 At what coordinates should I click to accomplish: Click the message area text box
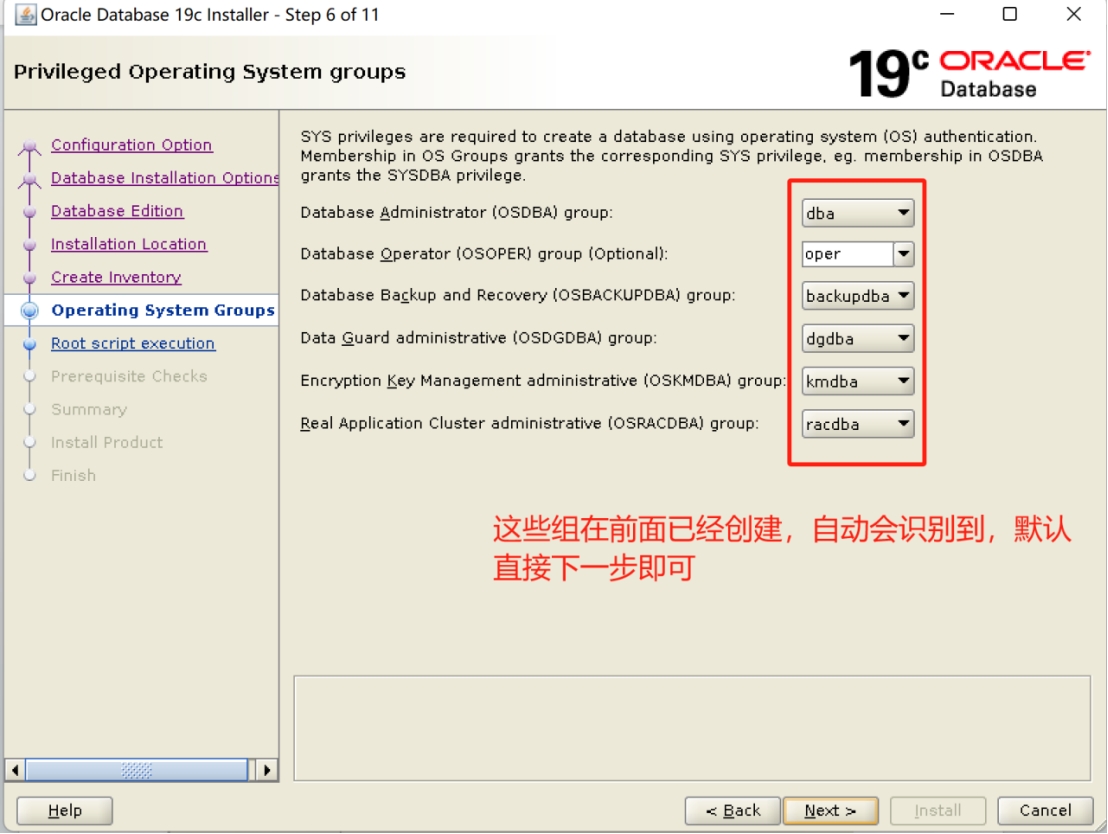692,728
